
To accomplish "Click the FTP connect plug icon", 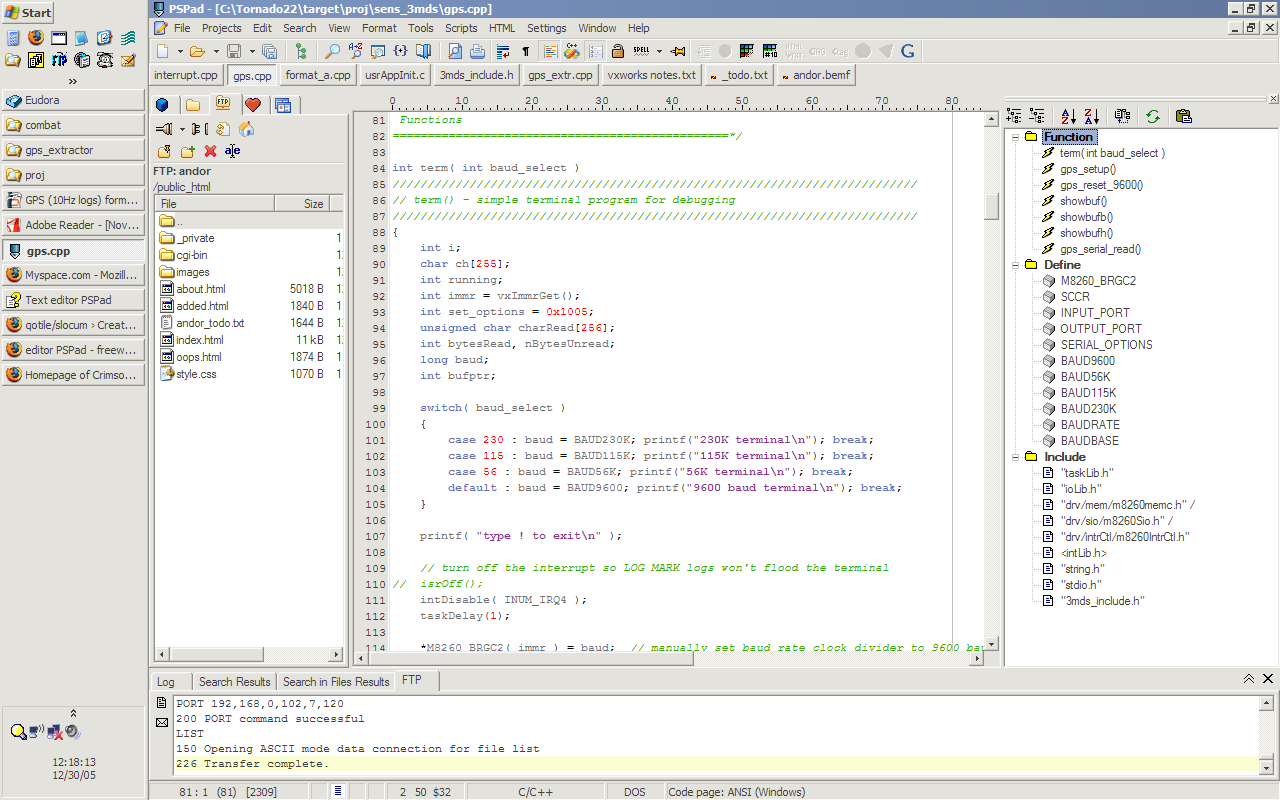I will click(x=164, y=129).
